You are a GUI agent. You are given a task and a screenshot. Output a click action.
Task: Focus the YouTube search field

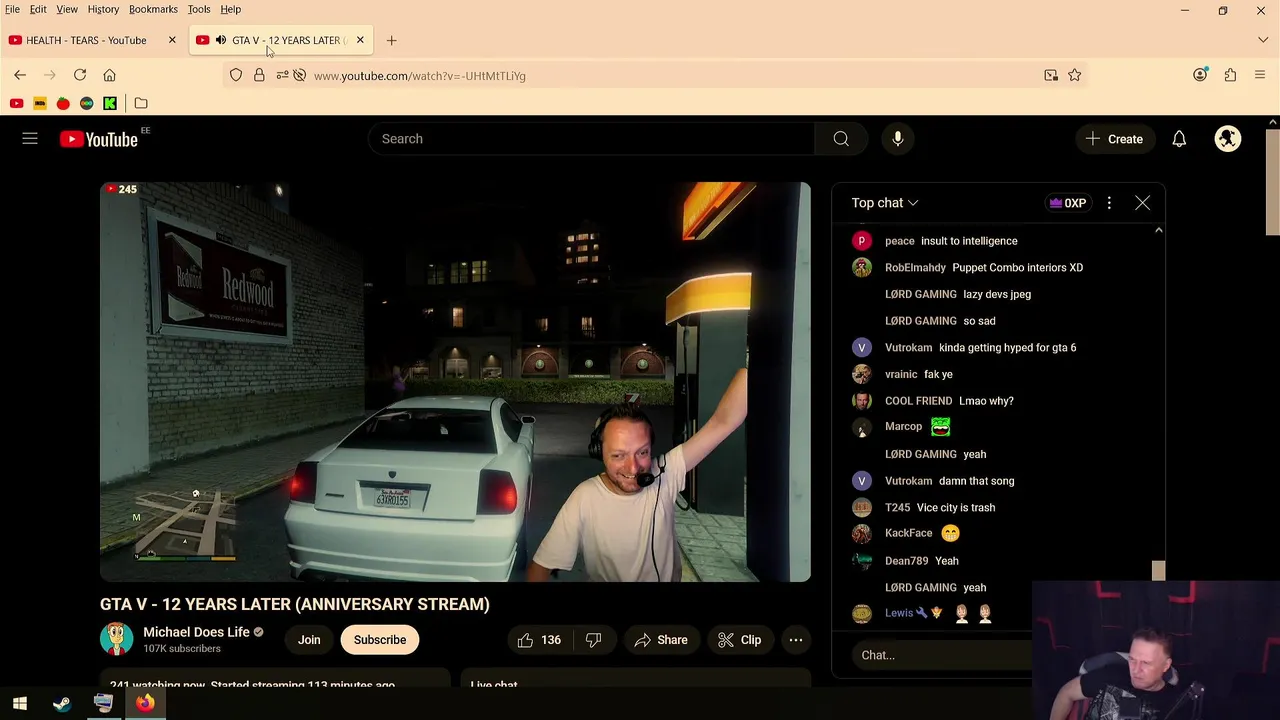click(x=592, y=139)
